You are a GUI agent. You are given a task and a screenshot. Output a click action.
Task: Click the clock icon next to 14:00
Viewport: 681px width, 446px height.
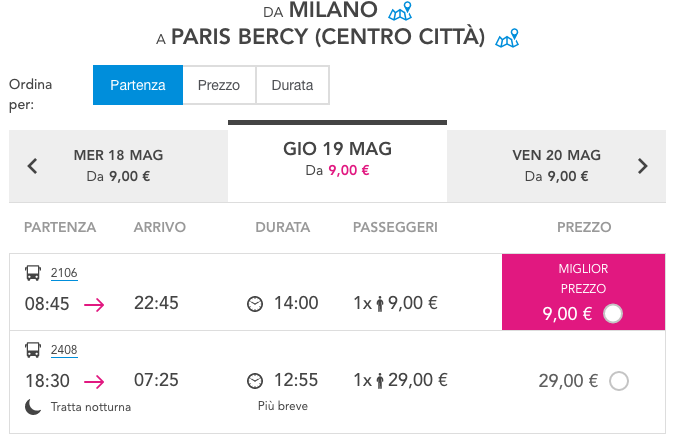(255, 304)
